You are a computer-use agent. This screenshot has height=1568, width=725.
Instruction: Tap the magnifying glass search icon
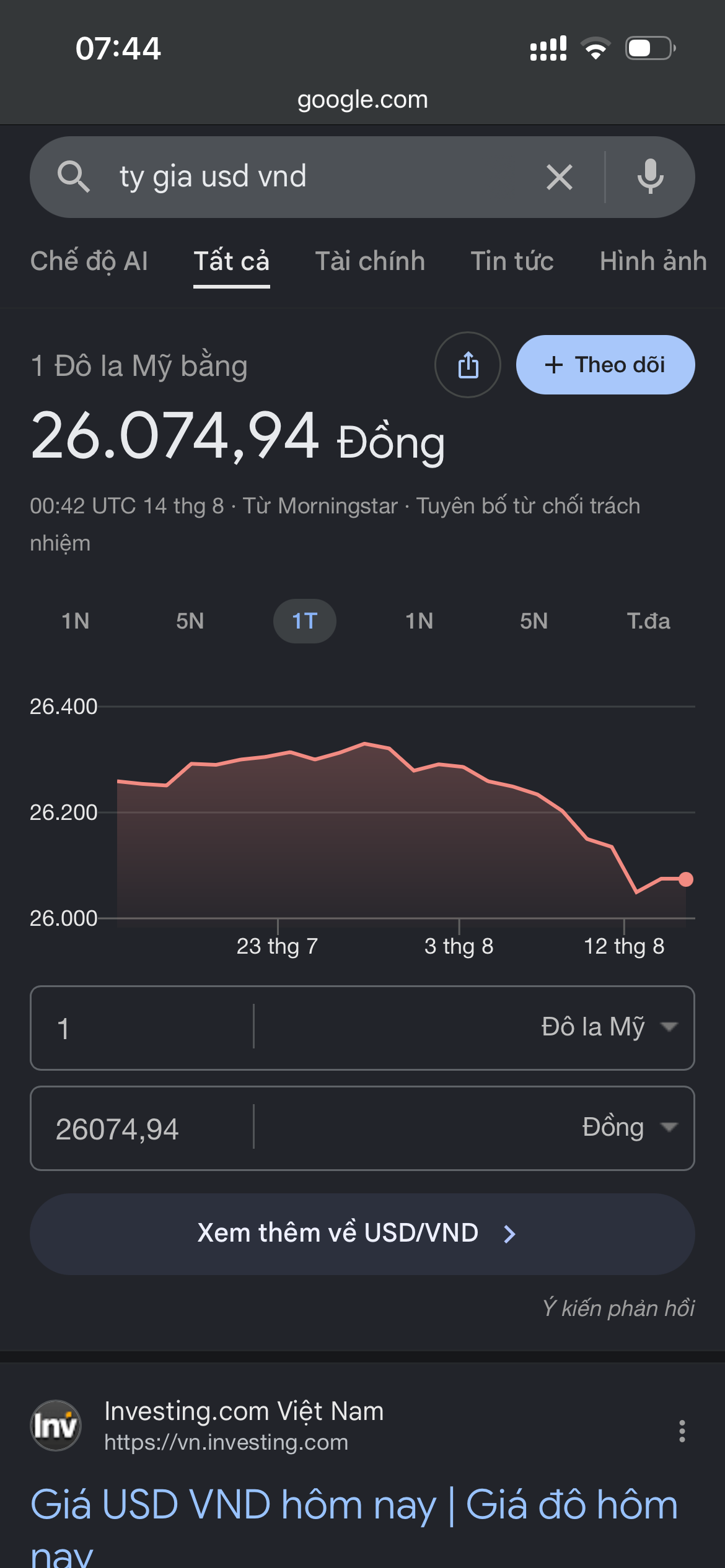[73, 176]
